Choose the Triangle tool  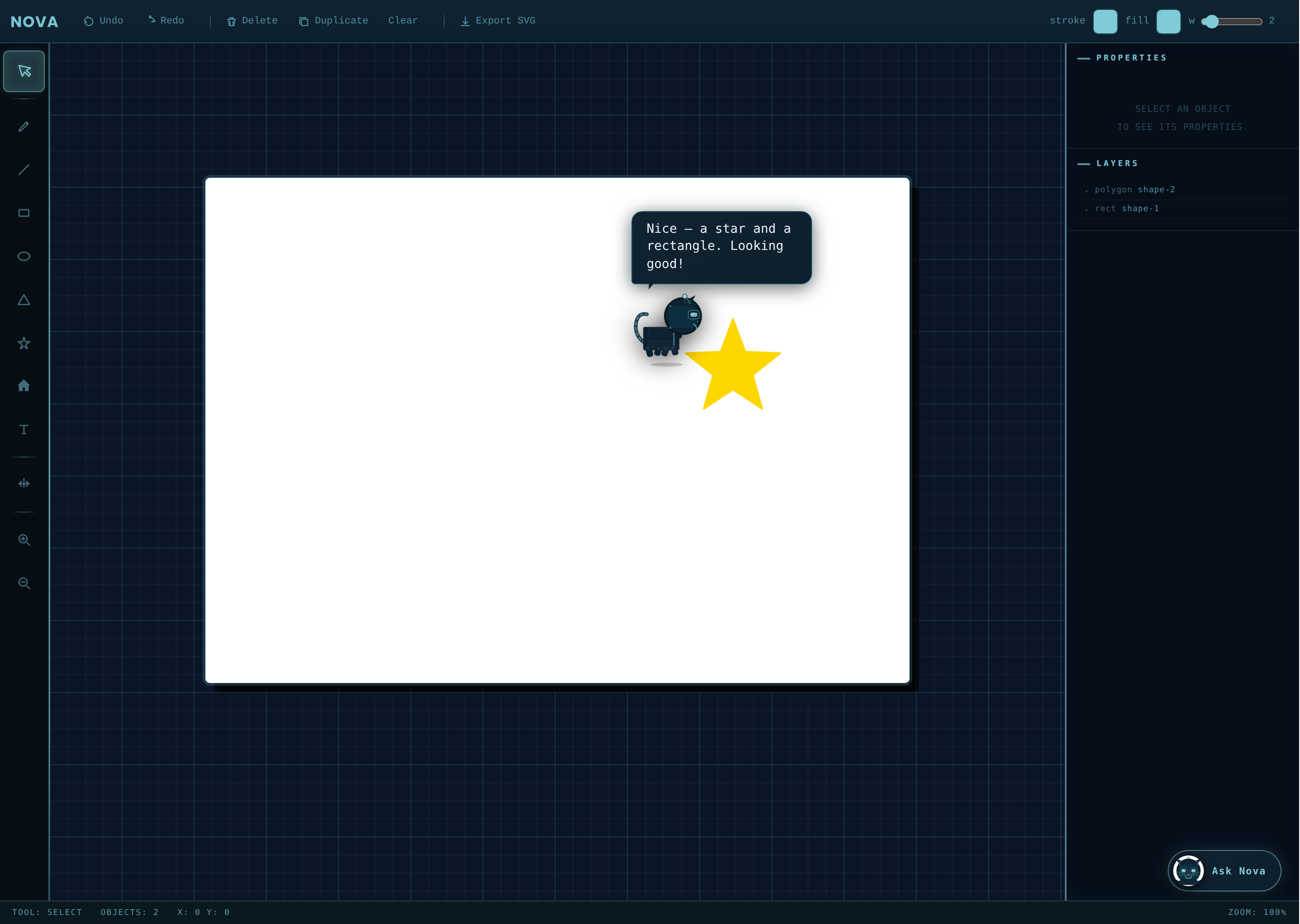tap(24, 300)
